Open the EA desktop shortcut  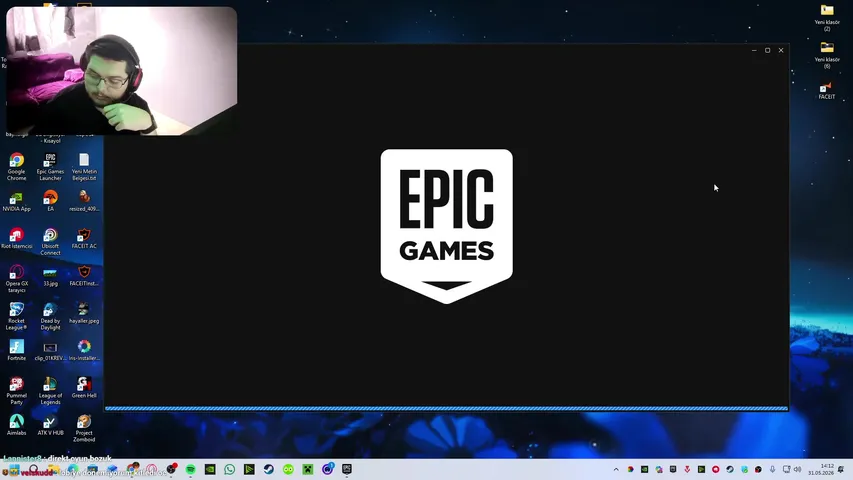(x=50, y=201)
